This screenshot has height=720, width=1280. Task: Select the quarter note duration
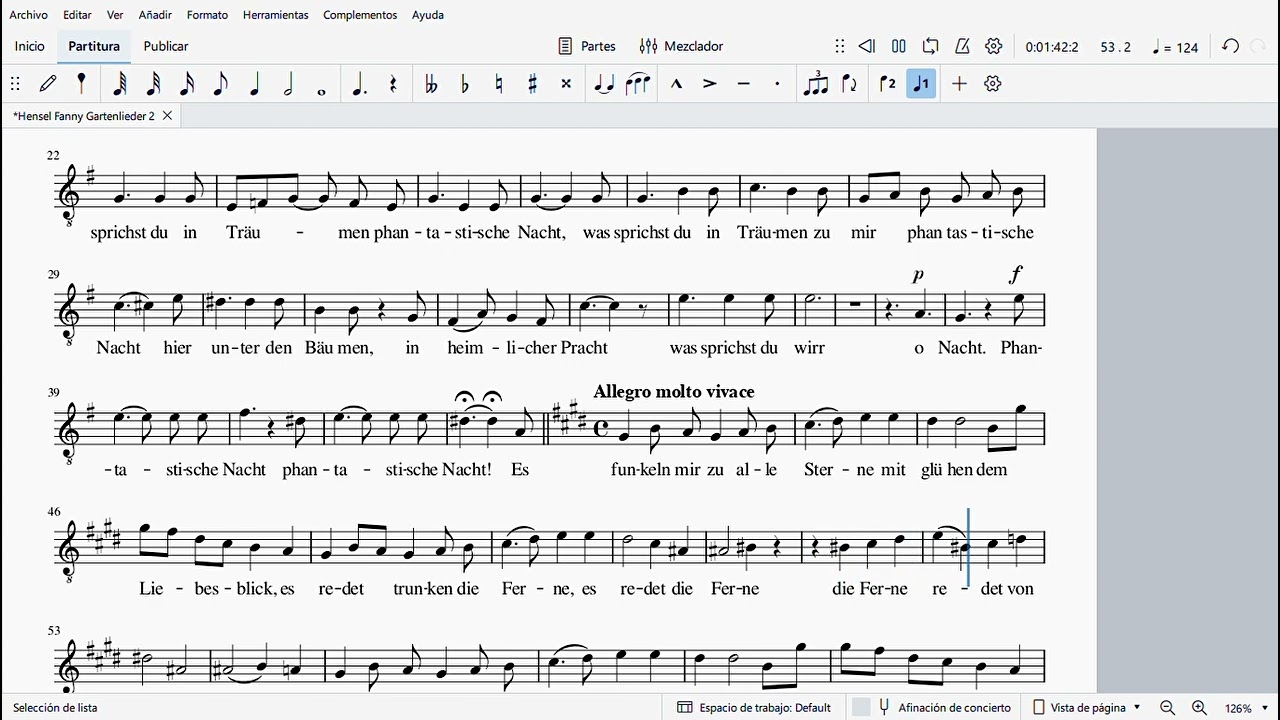254,84
